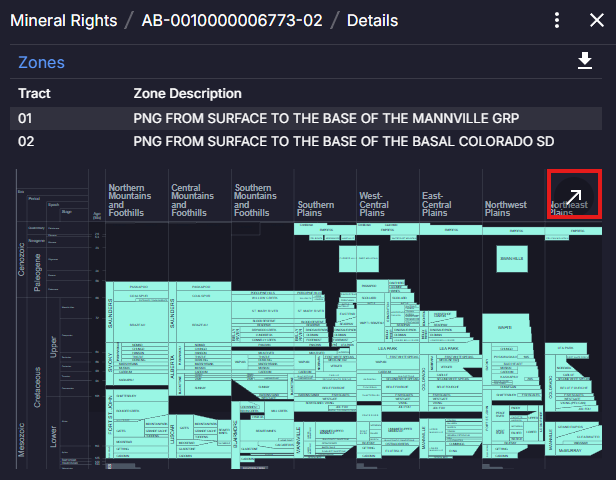This screenshot has height=480, width=616.
Task: Download the Zones table
Action: point(585,62)
